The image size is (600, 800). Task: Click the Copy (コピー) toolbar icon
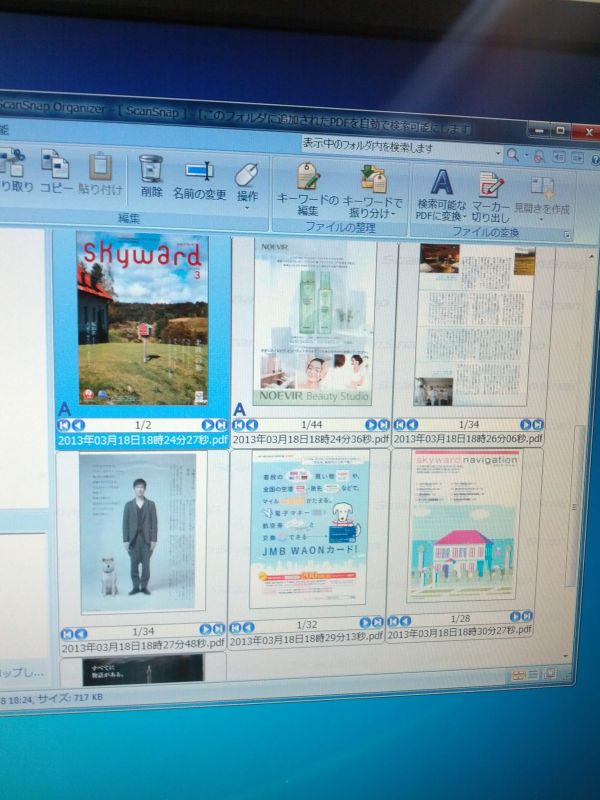pos(55,164)
